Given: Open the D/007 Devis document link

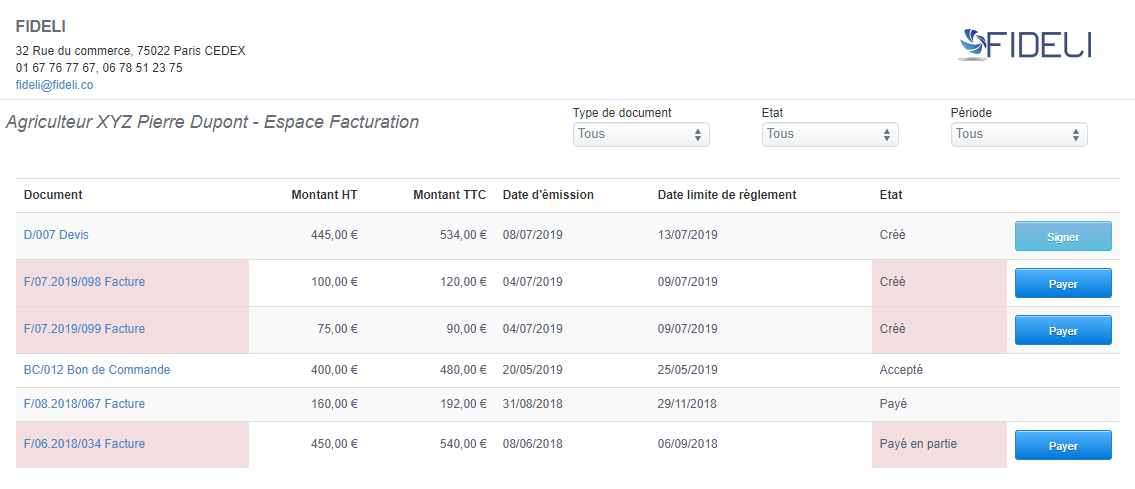Looking at the screenshot, I should coord(56,235).
